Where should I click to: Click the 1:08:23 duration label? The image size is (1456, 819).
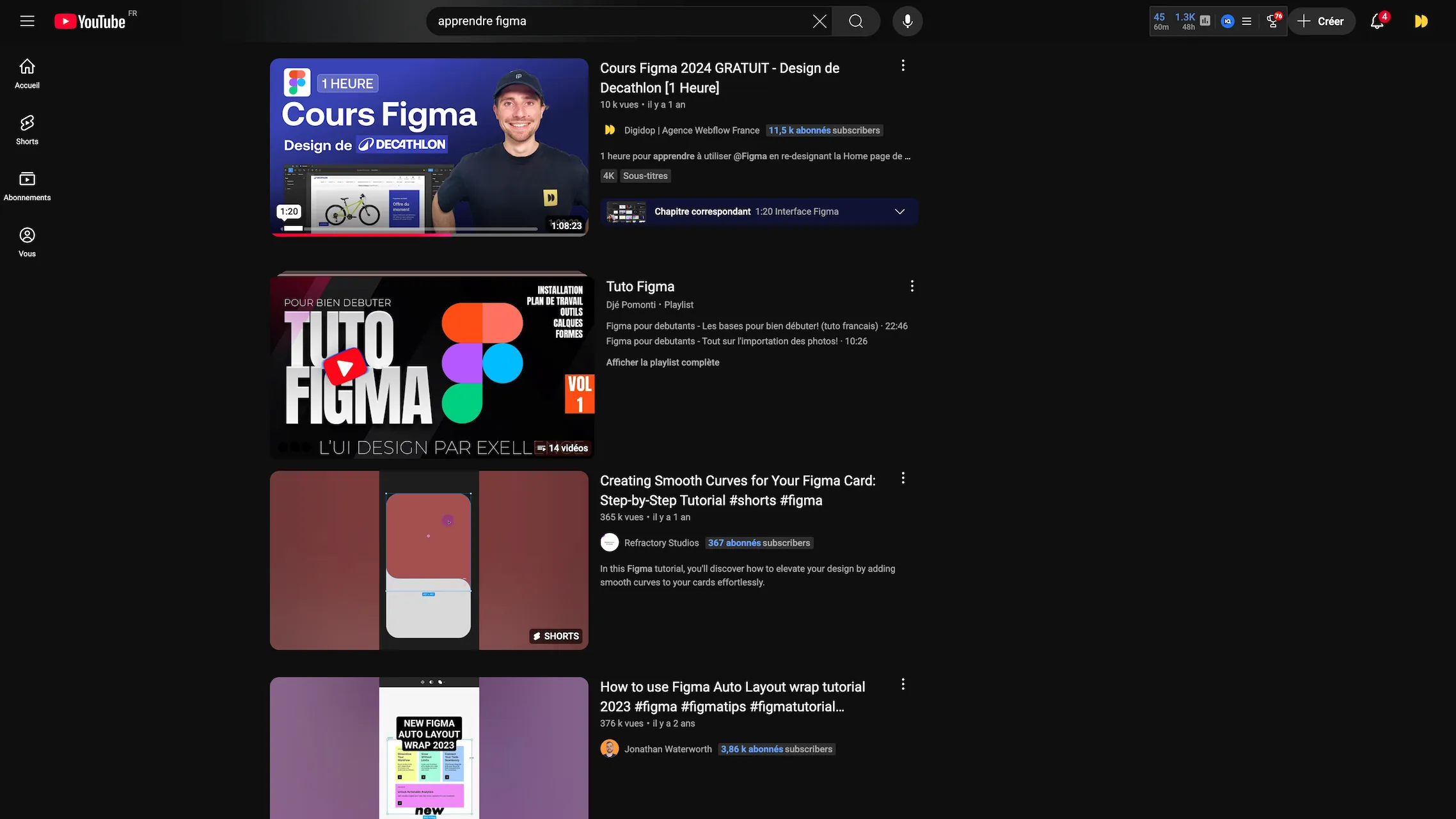[x=566, y=225]
